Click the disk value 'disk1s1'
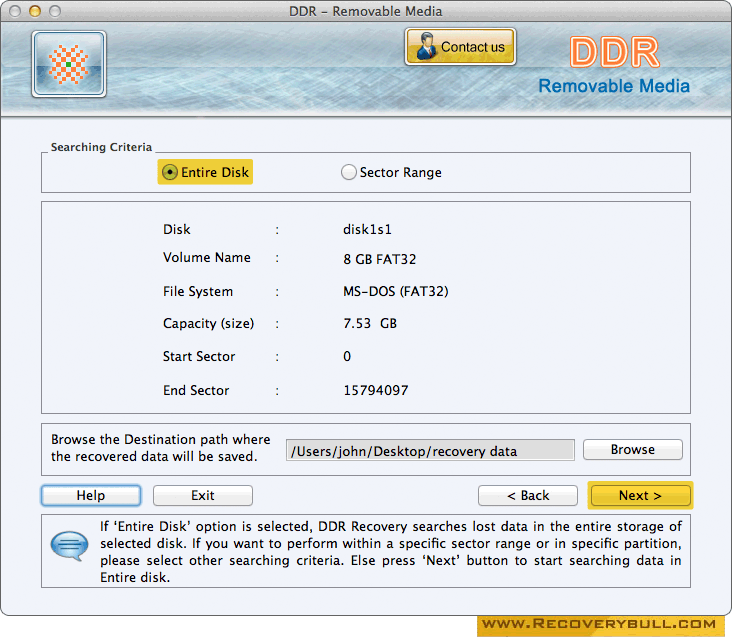This screenshot has height=637, width=732. pyautogui.click(x=367, y=229)
